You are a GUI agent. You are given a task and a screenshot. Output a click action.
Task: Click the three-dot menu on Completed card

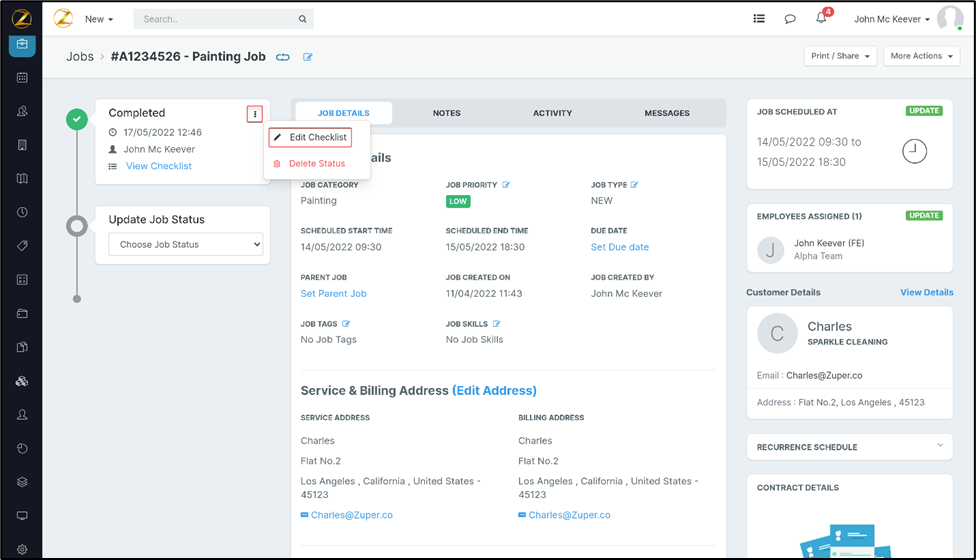point(255,114)
